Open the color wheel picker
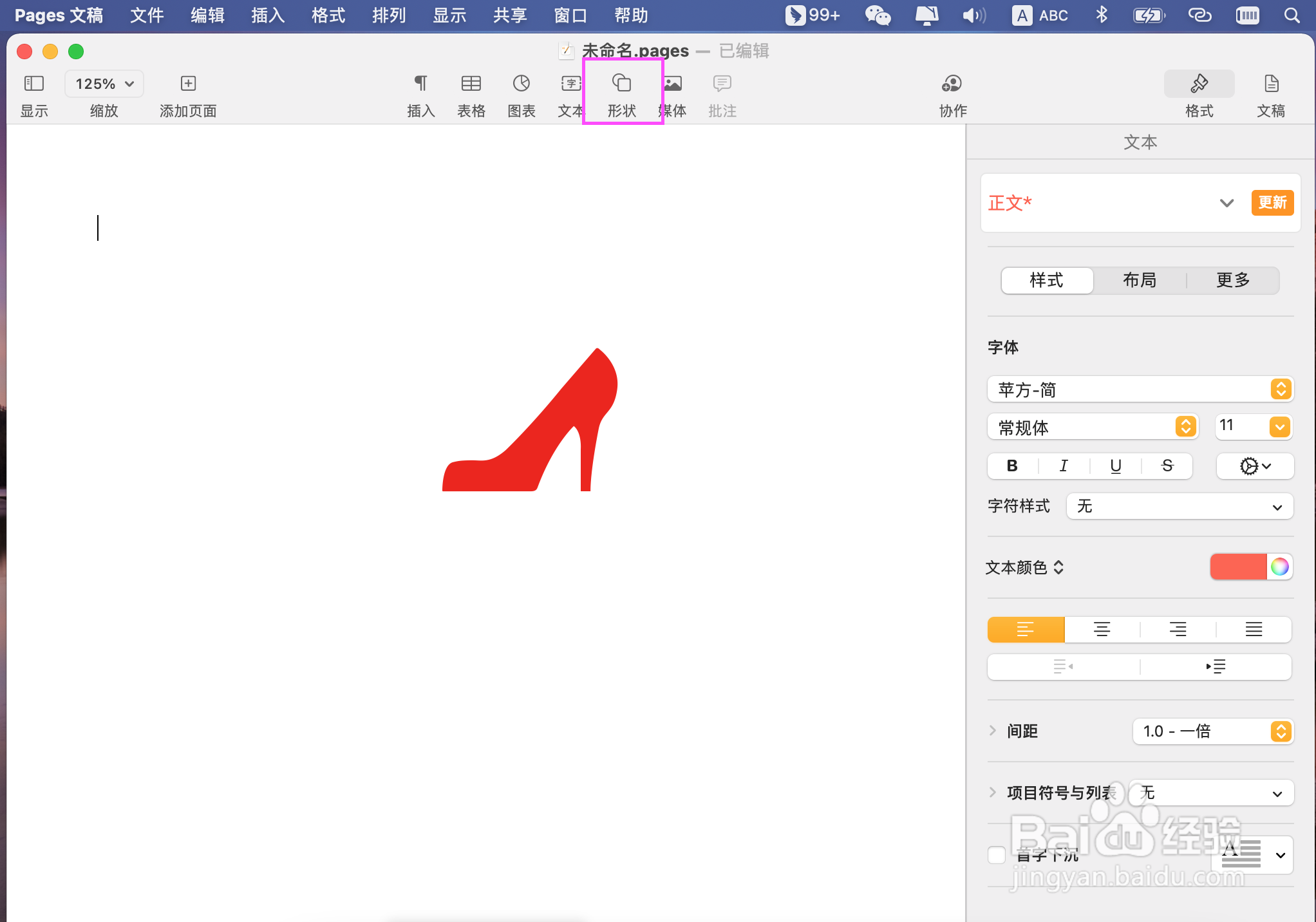This screenshot has width=1316, height=922. 1279,567
